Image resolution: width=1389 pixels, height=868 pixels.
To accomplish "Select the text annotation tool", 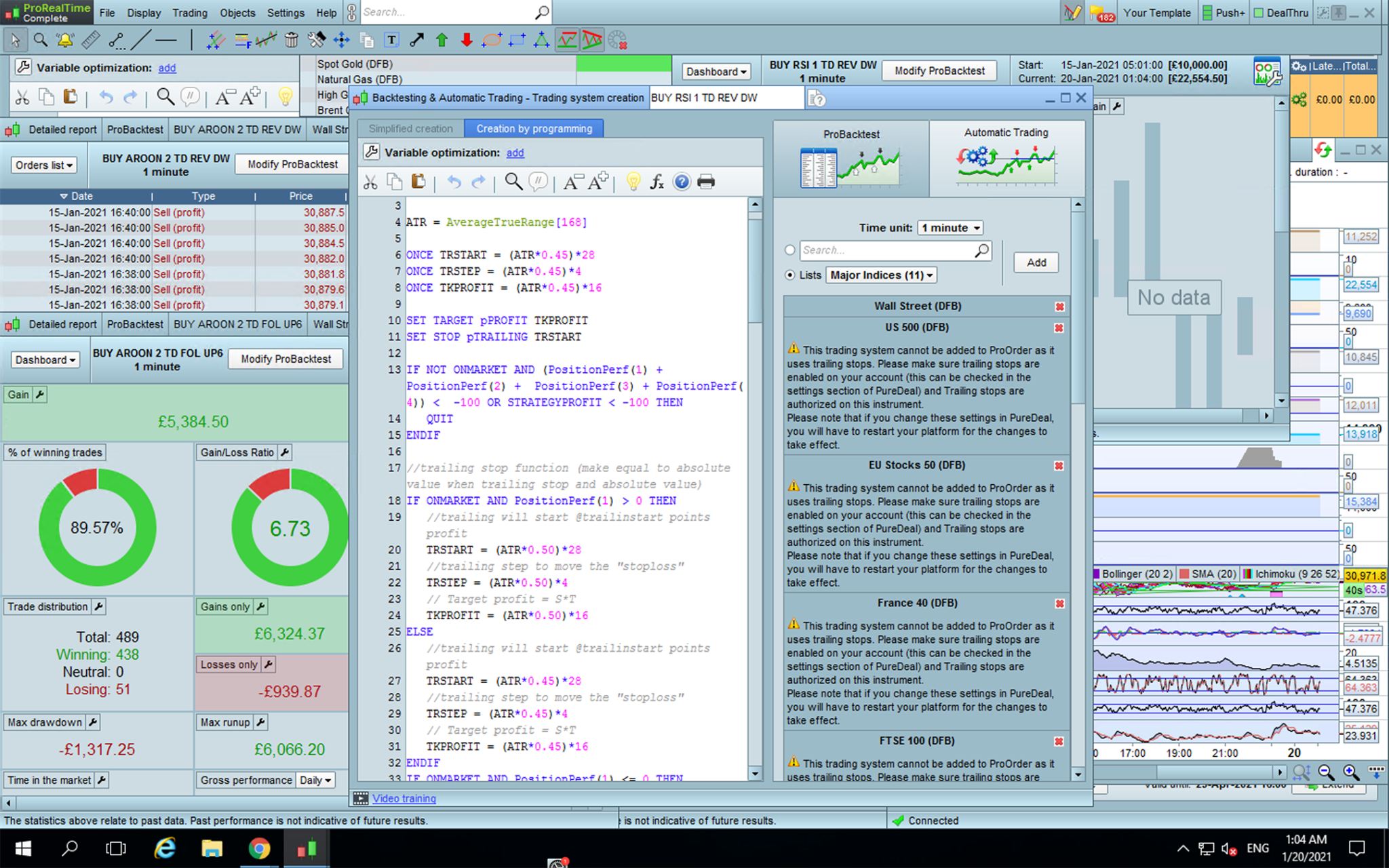I will [x=391, y=40].
